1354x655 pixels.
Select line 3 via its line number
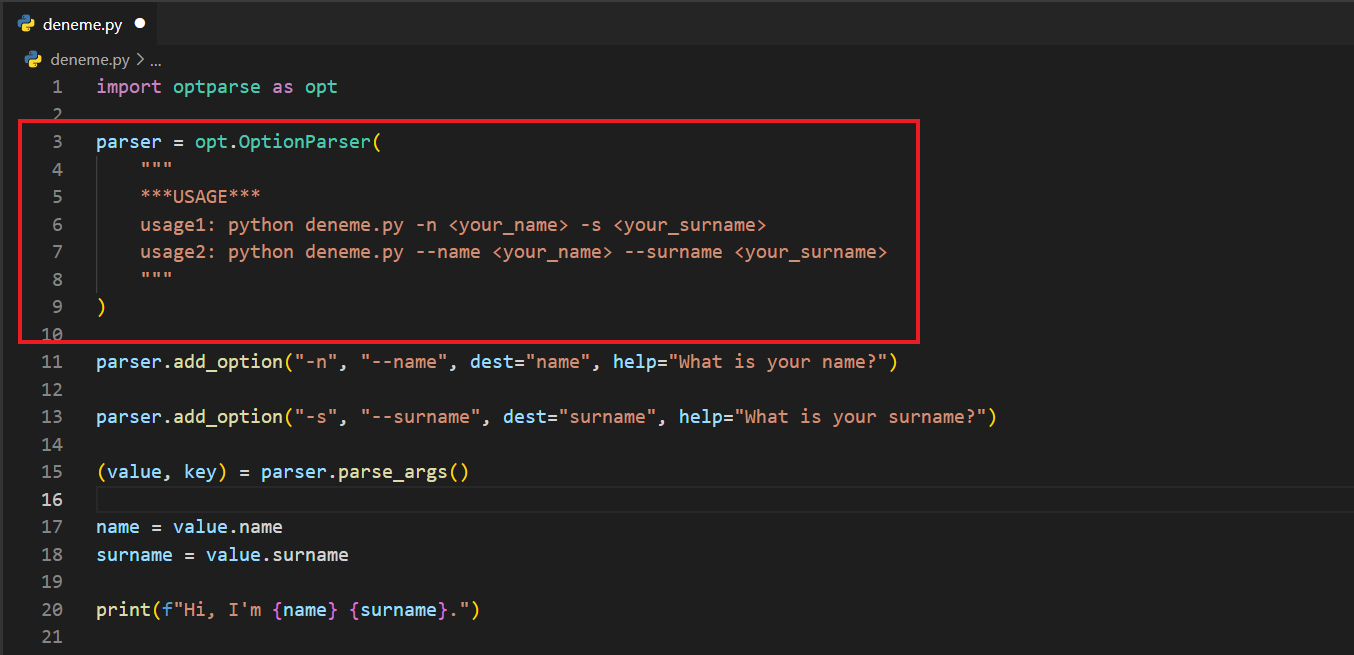point(57,142)
